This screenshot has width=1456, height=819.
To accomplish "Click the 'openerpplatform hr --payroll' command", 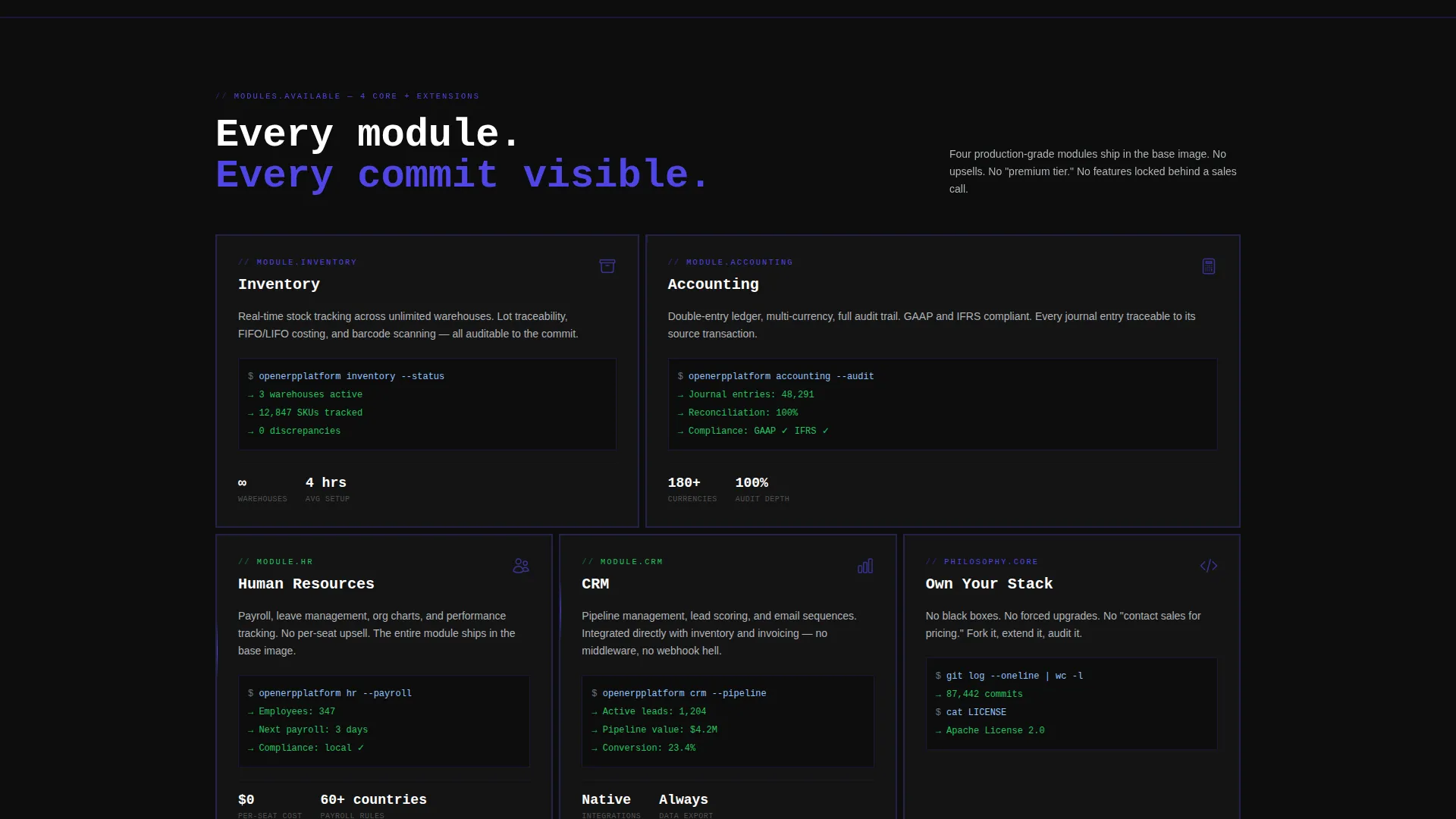I will pos(335,693).
